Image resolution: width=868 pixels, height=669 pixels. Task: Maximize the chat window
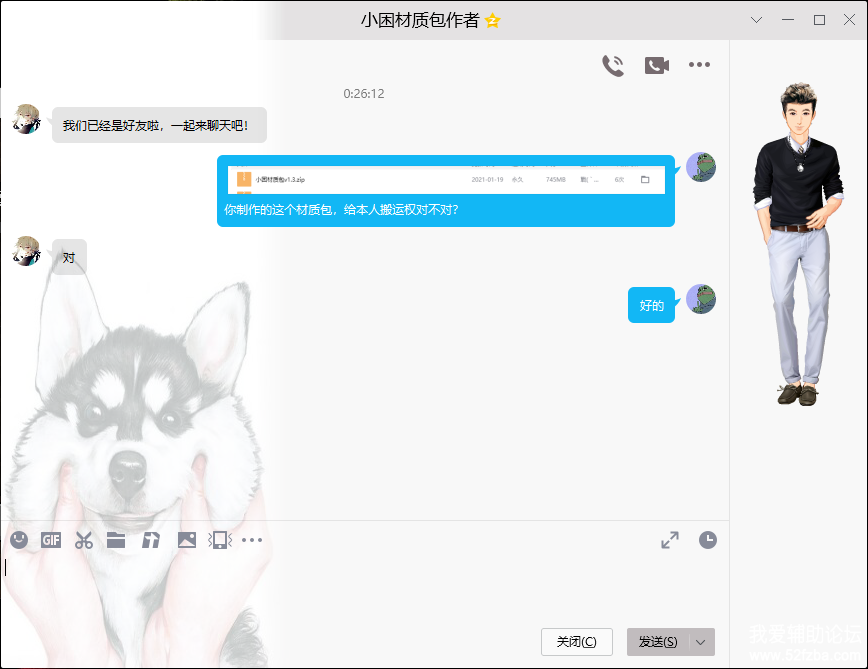[x=819, y=20]
